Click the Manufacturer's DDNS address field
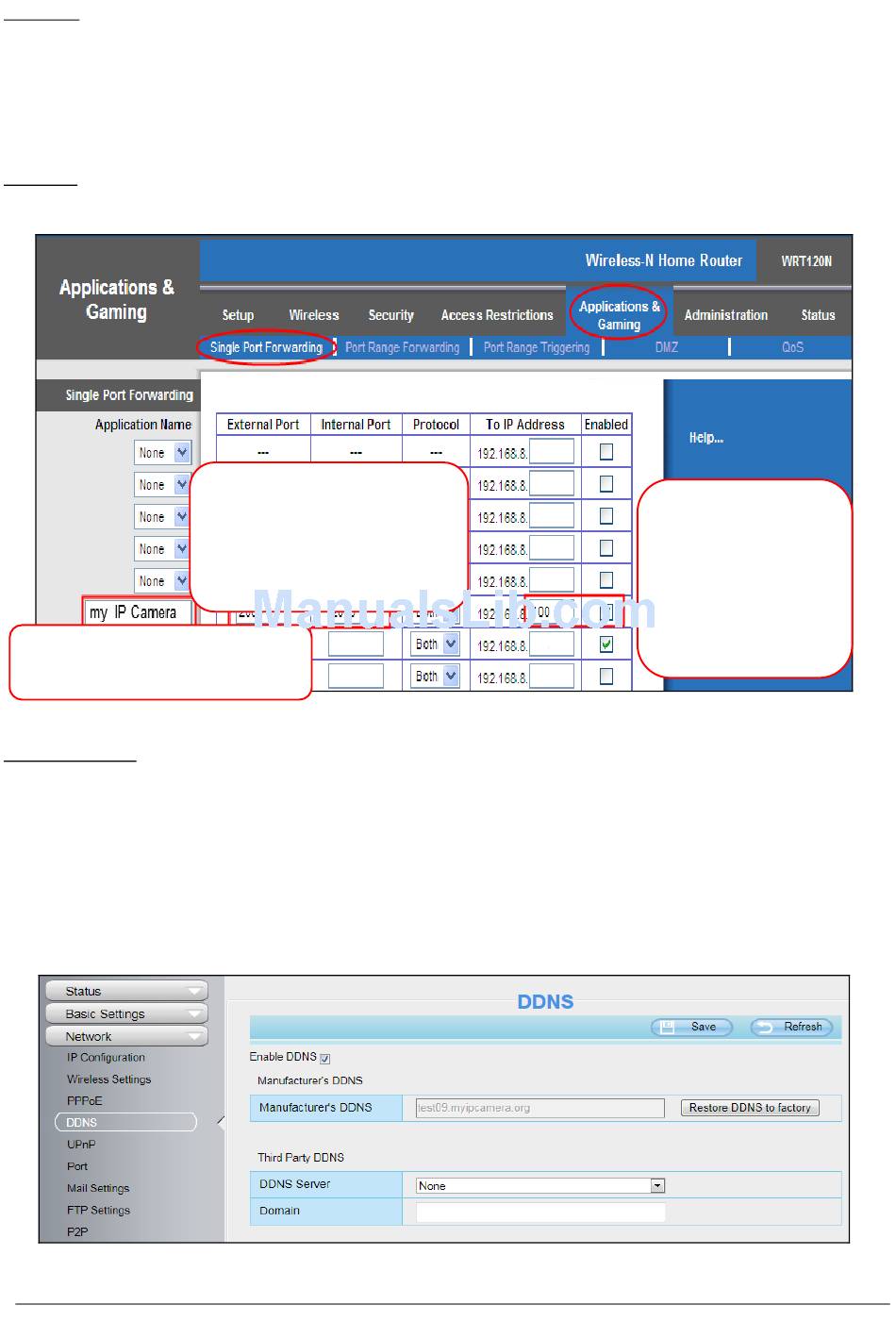The image size is (896, 1322). (x=540, y=1108)
